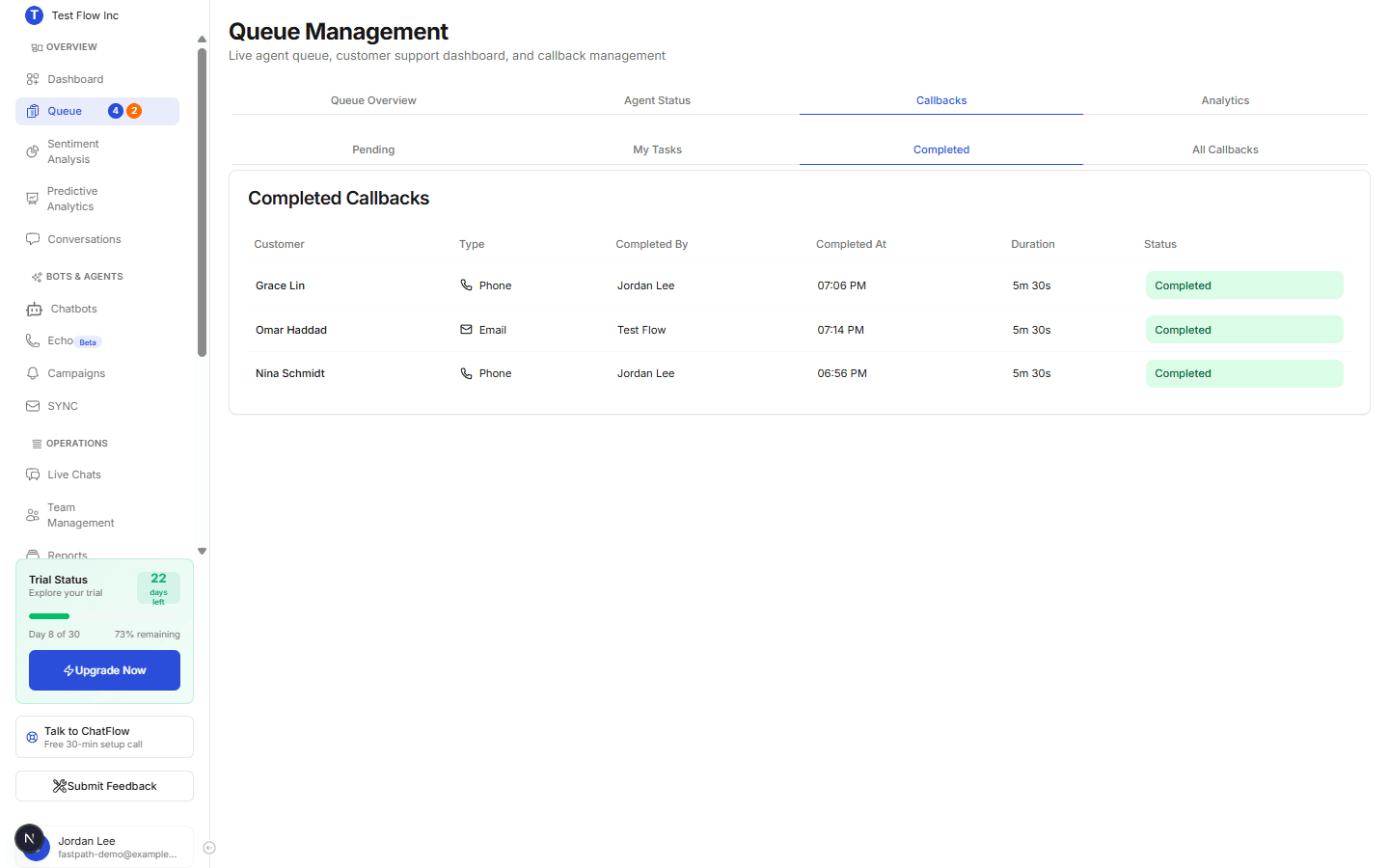Viewport: 1389px width, 868px height.
Task: Click the Conversations speech bubble icon
Action: [33, 239]
